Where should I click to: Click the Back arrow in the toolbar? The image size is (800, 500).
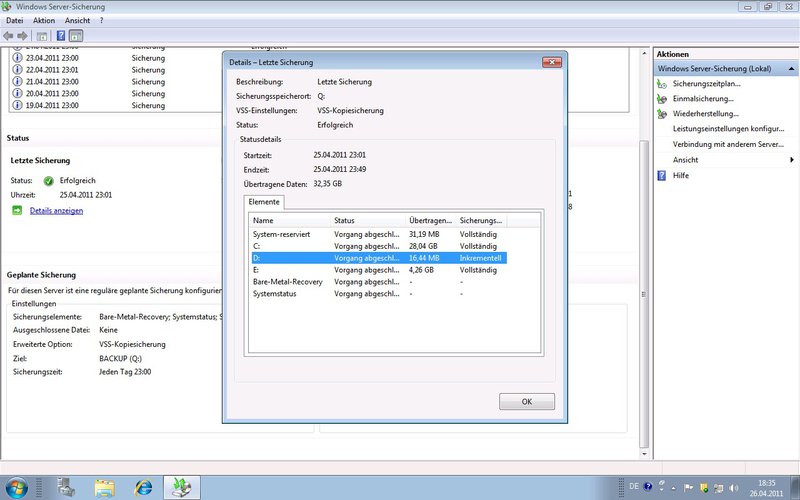(x=8, y=36)
